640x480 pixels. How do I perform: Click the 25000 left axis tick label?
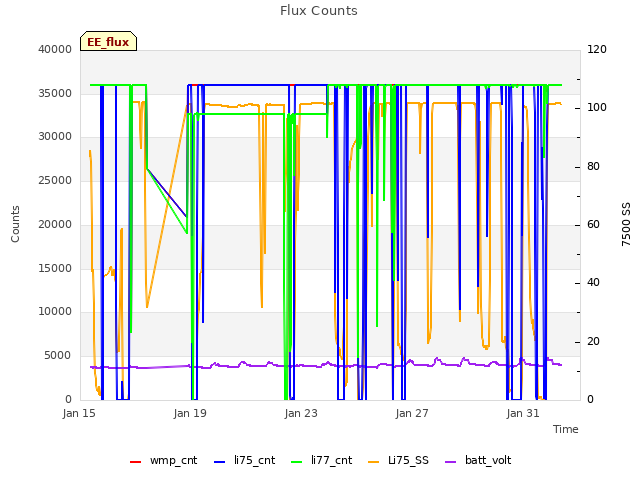pyautogui.click(x=55, y=180)
